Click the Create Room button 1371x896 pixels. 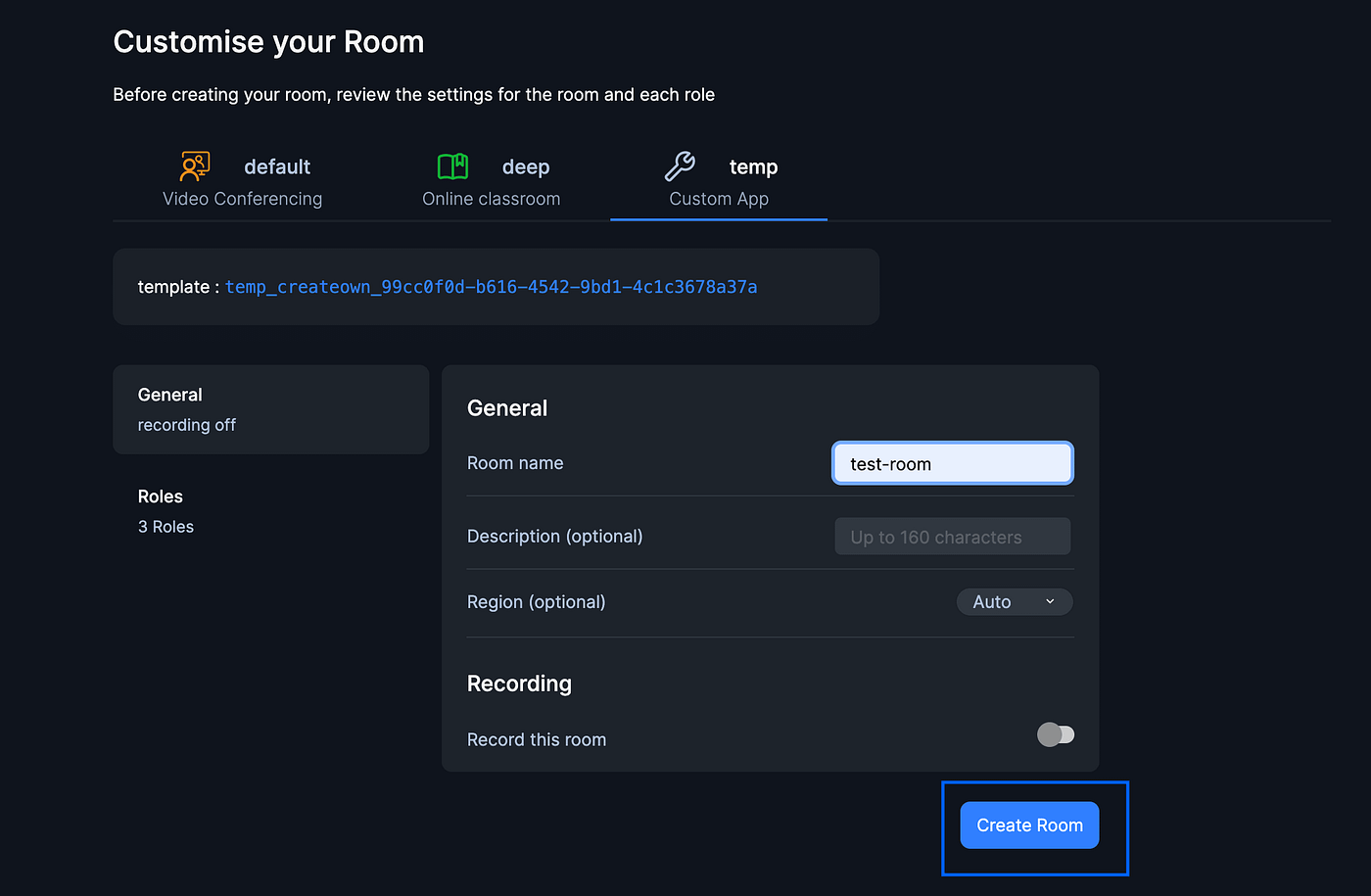click(x=1029, y=825)
